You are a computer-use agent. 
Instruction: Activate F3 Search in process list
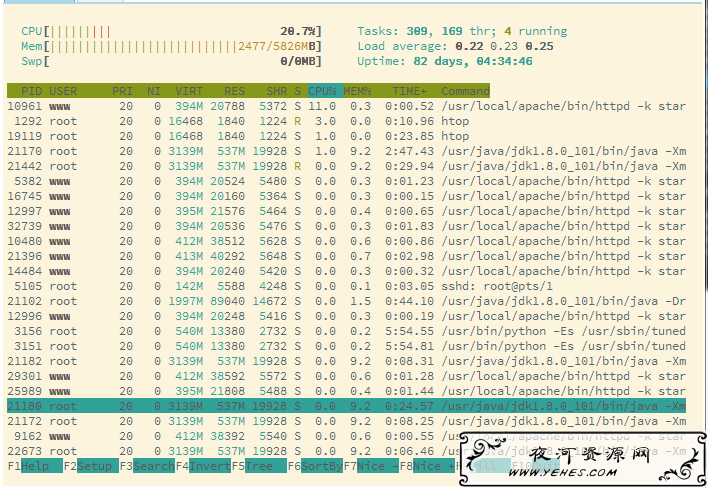pos(147,466)
